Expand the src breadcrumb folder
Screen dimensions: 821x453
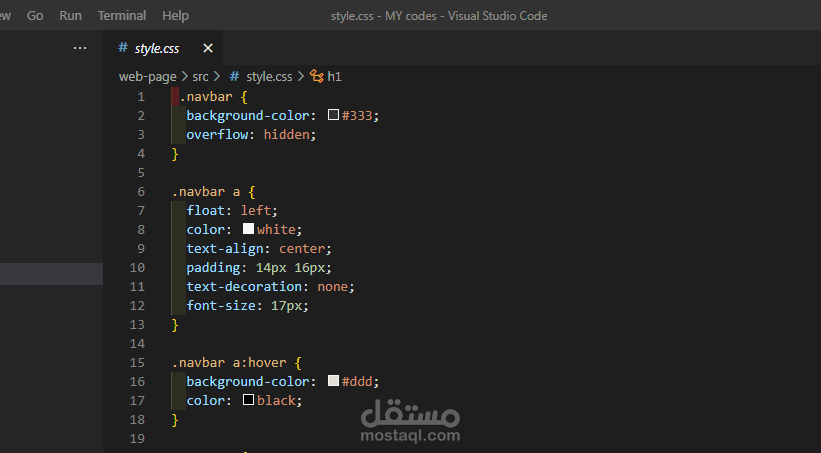201,76
